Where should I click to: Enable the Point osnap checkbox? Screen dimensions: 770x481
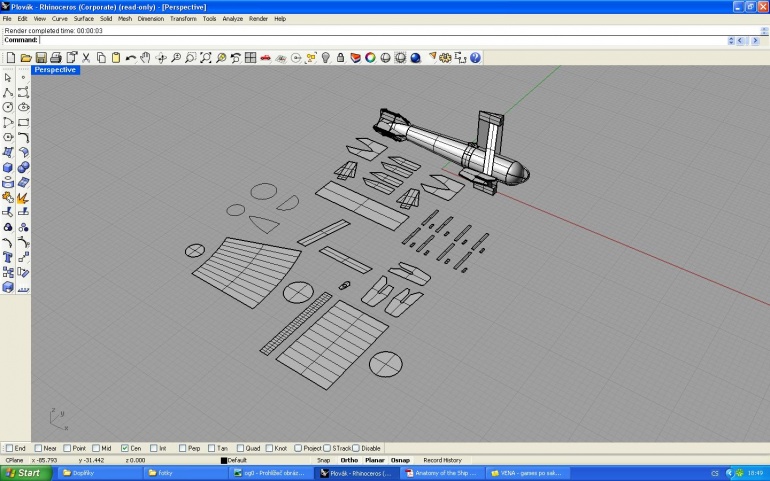tap(67, 448)
